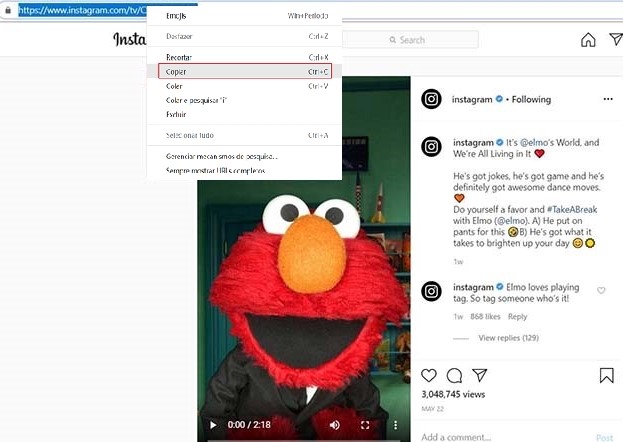Viewport: 623px width, 442px height.
Task: Enter fullscreen on the video
Action: [365, 425]
